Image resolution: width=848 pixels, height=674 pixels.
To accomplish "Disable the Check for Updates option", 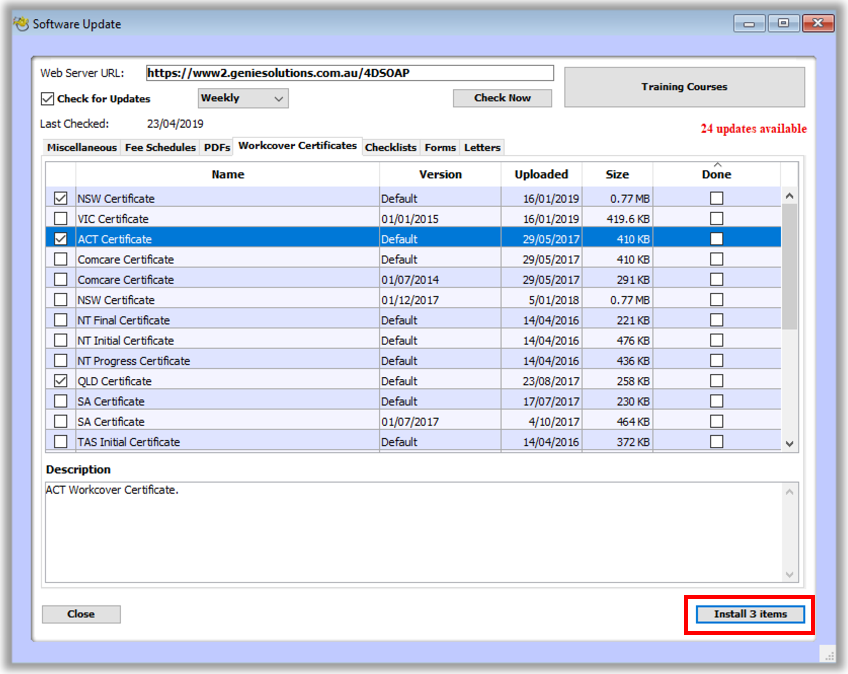I will (46, 99).
